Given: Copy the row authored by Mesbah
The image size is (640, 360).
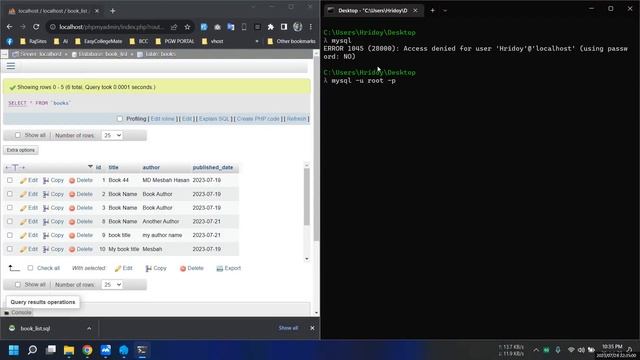Looking at the screenshot, I should 53,249.
